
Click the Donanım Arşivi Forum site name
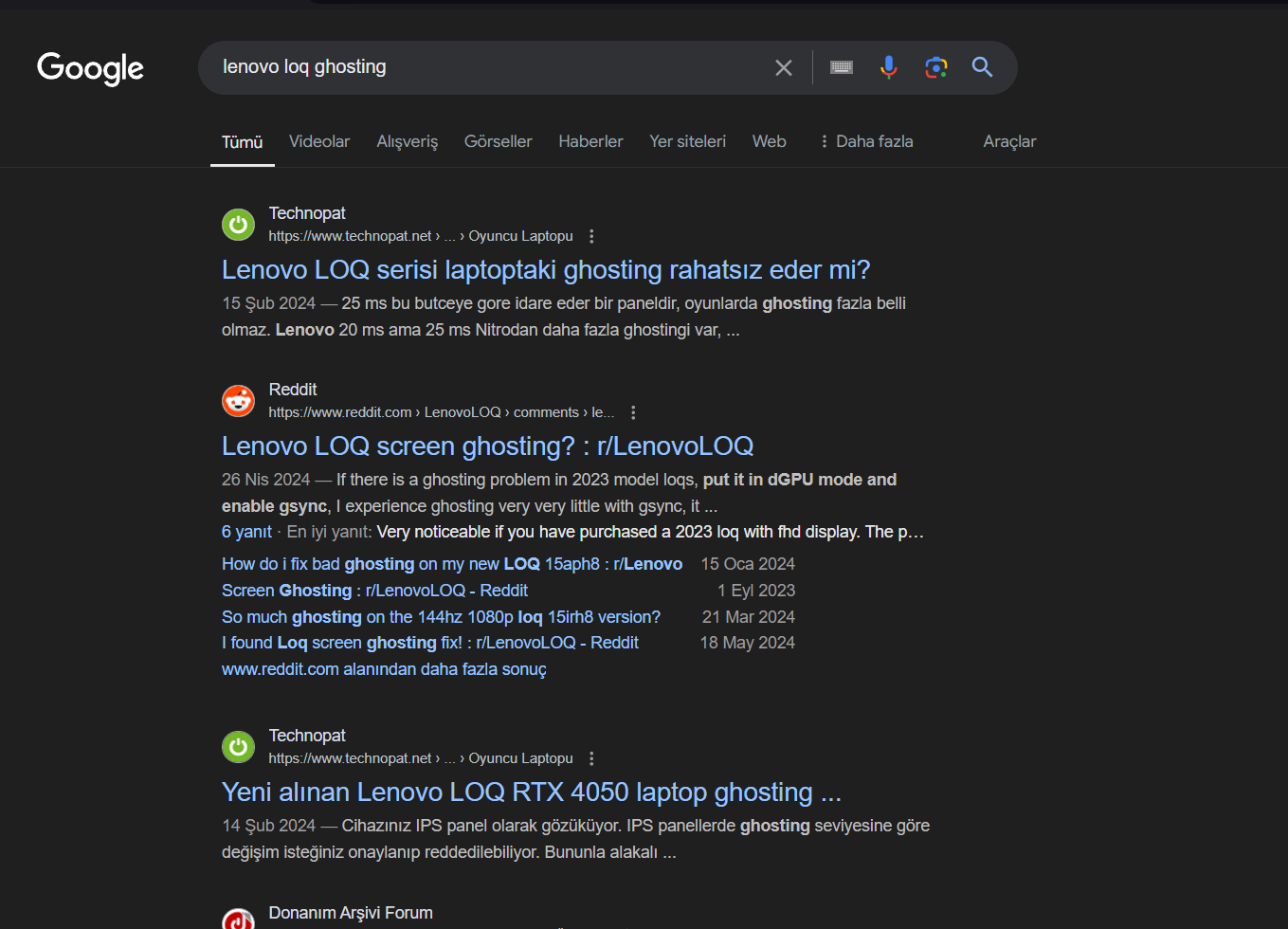(351, 913)
